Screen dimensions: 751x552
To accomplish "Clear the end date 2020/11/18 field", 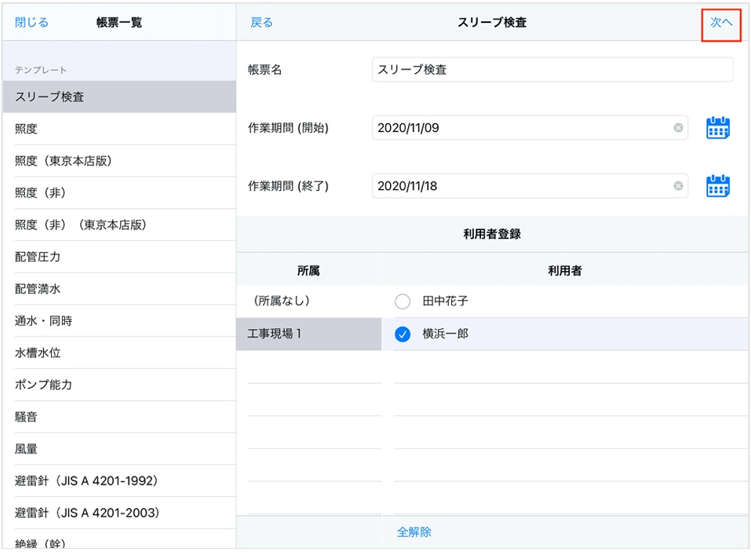I will [x=678, y=186].
